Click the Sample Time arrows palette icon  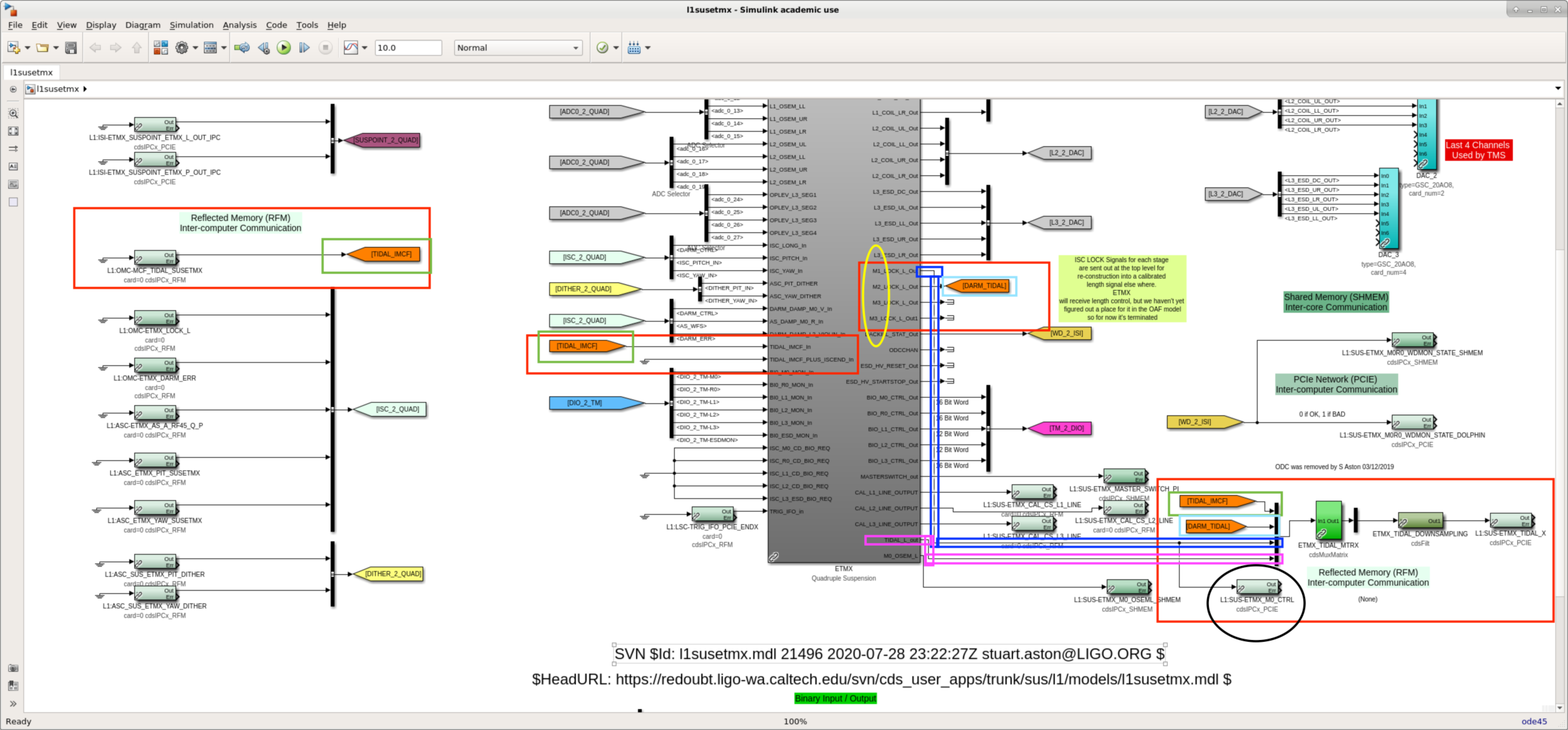click(13, 149)
